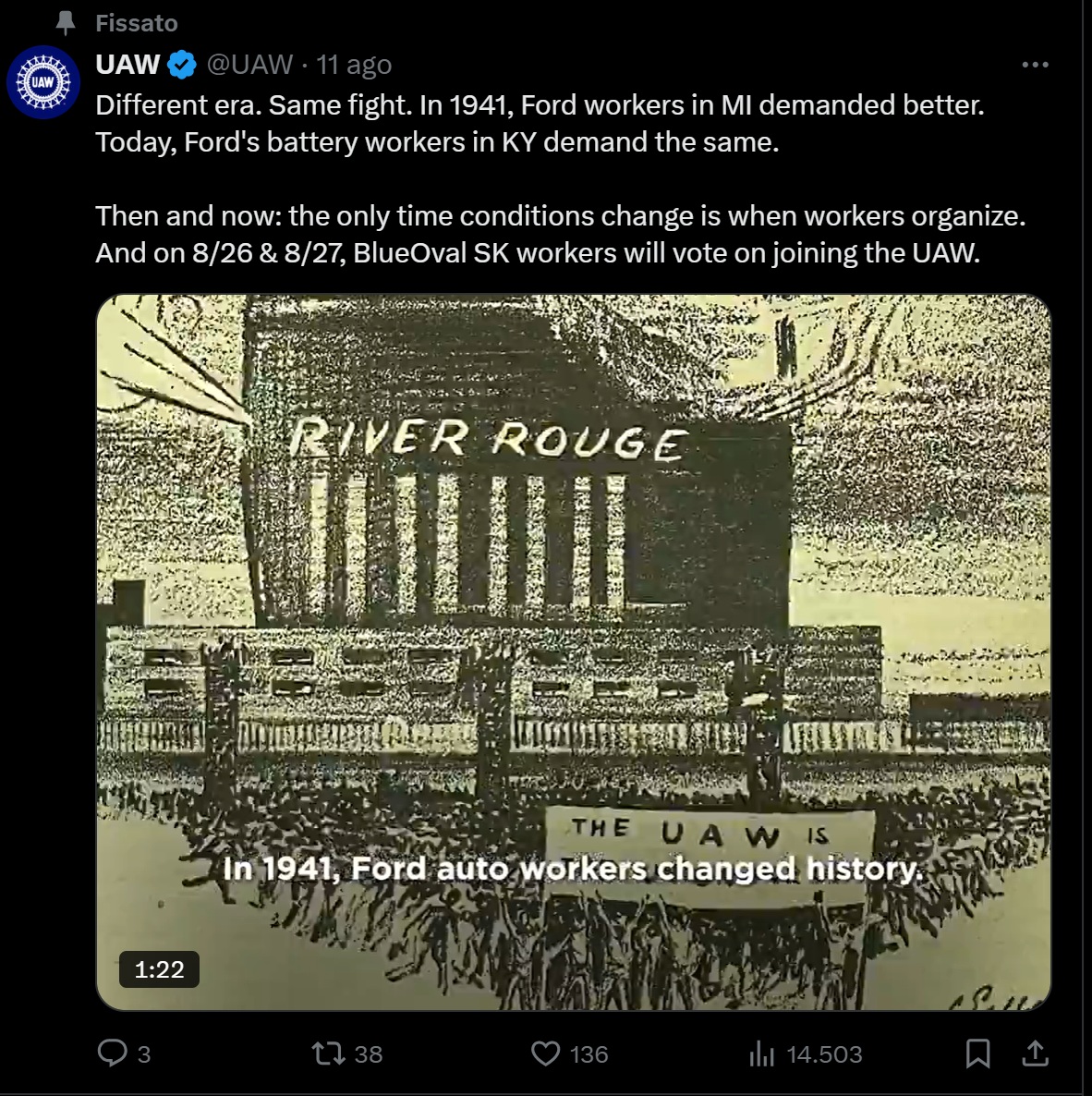Open the 11 ago timestamp link
Image resolution: width=1092 pixels, height=1096 pixels.
click(354, 65)
